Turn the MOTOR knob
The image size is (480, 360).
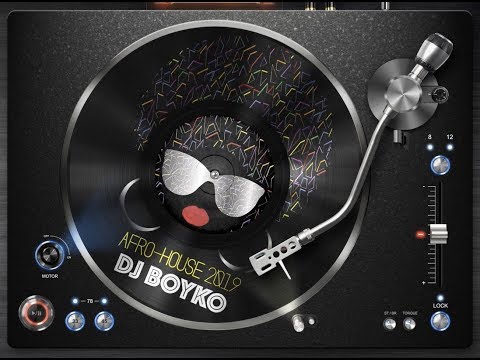point(50,255)
